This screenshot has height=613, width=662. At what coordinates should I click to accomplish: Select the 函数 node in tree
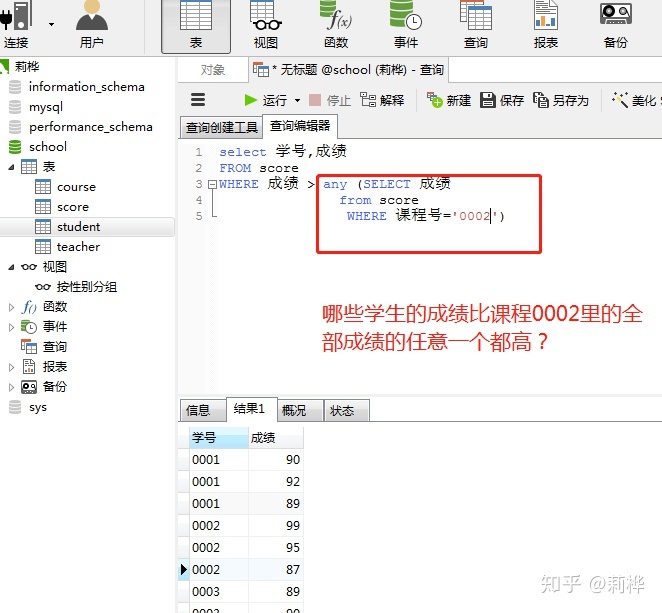pyautogui.click(x=55, y=307)
